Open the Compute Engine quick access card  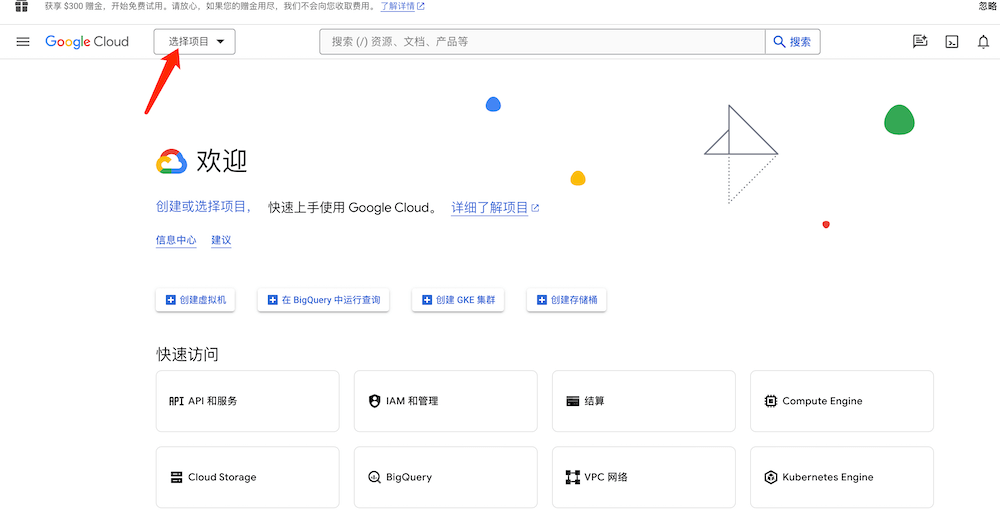click(x=841, y=401)
